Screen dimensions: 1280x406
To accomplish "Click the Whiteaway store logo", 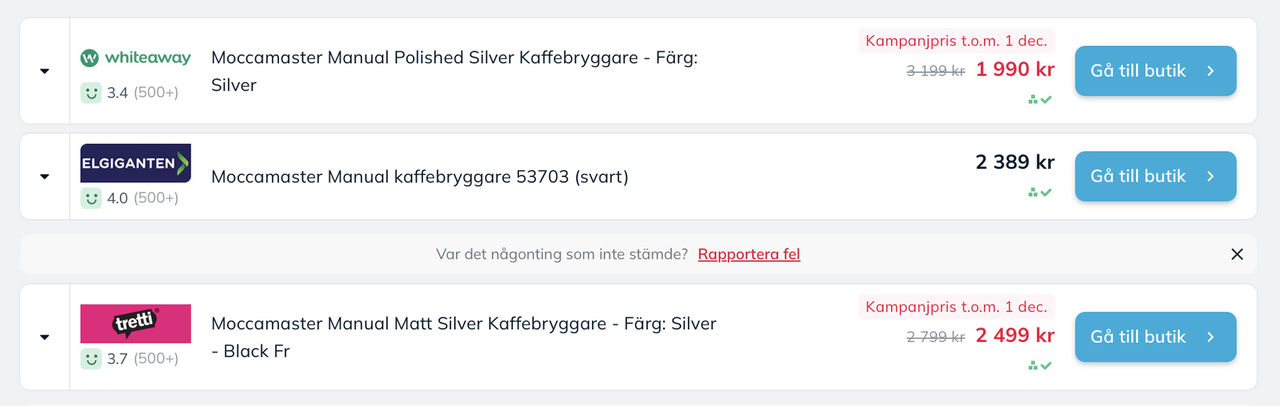I will (x=135, y=58).
